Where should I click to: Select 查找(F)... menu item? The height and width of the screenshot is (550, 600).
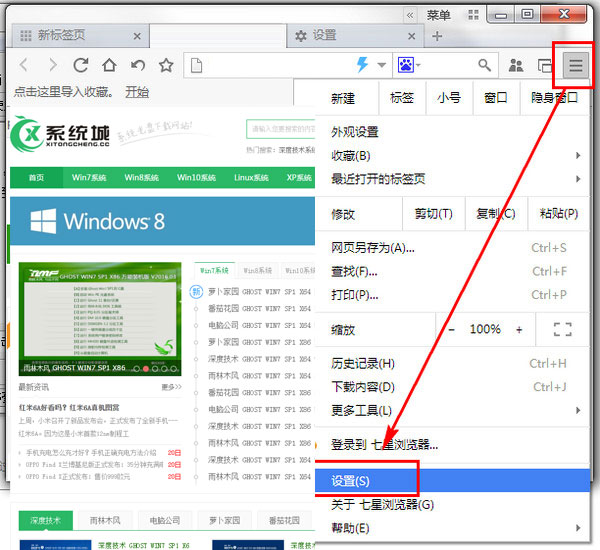452,271
